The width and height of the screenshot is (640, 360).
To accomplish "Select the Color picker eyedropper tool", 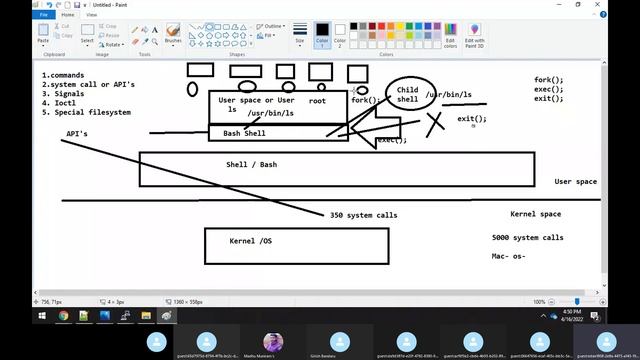I will pos(145,41).
